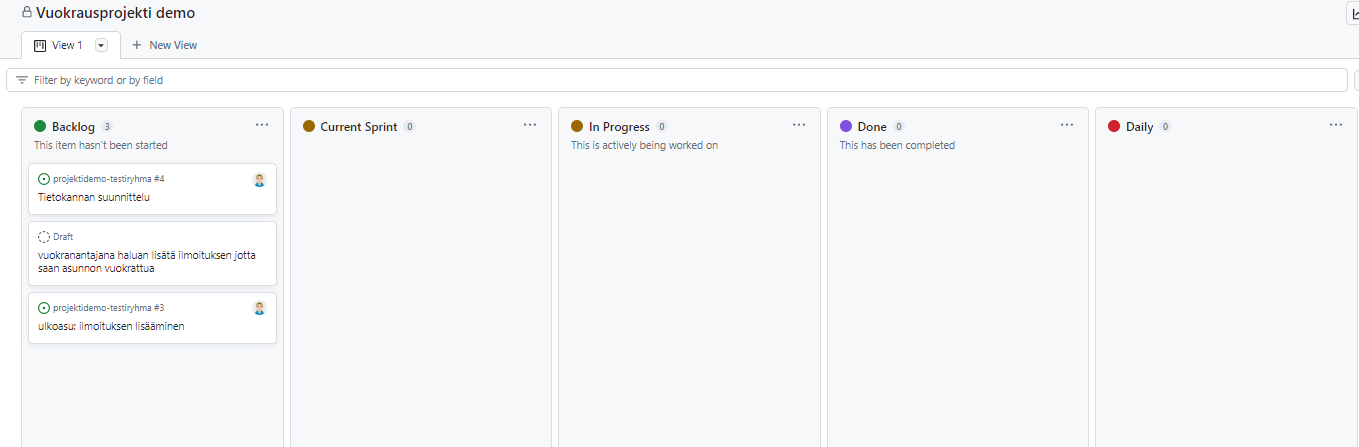Click the draft icon on the draft card
This screenshot has width=1359, height=447.
pyautogui.click(x=44, y=237)
